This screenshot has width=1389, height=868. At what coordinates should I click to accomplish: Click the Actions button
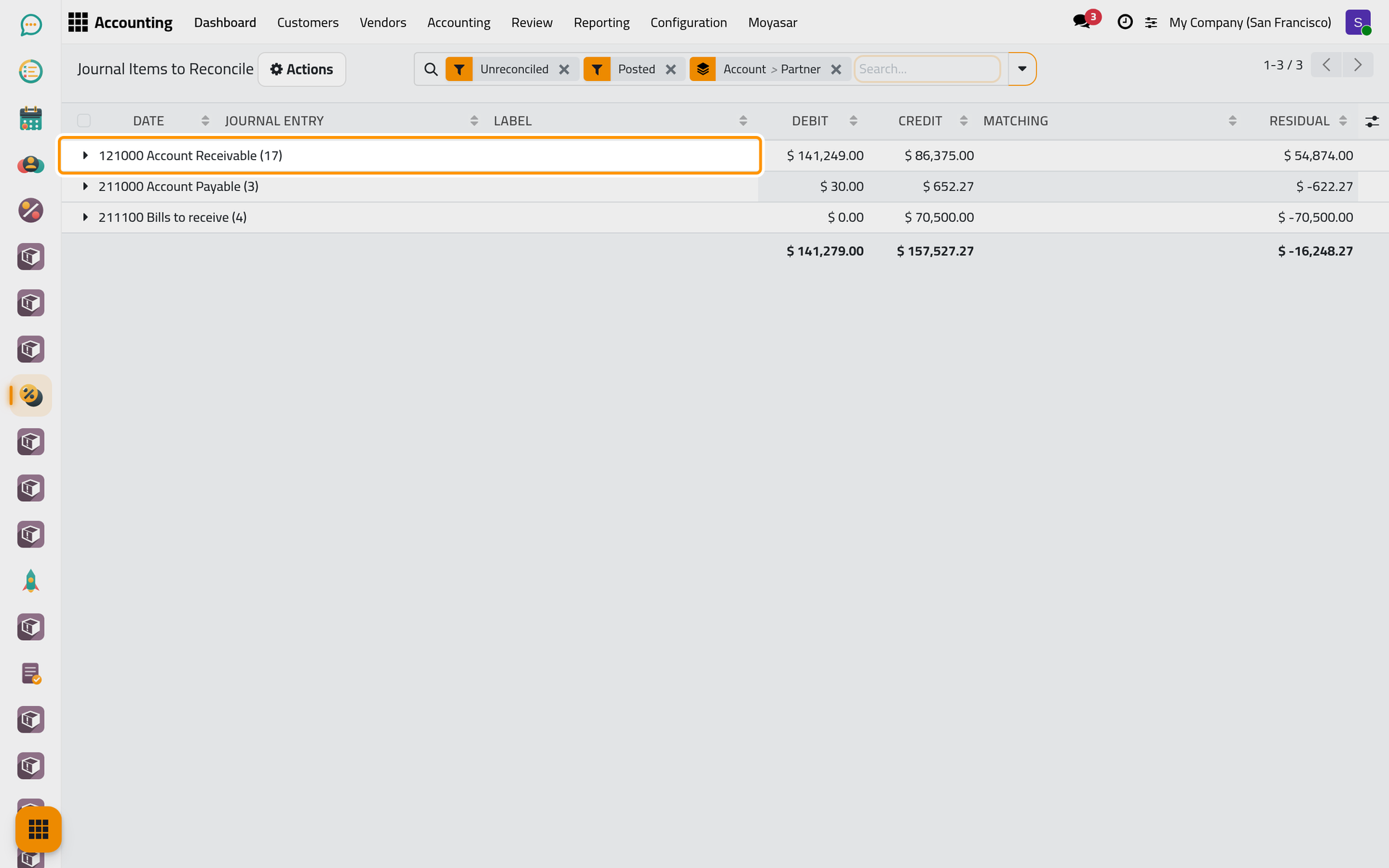pyautogui.click(x=302, y=69)
